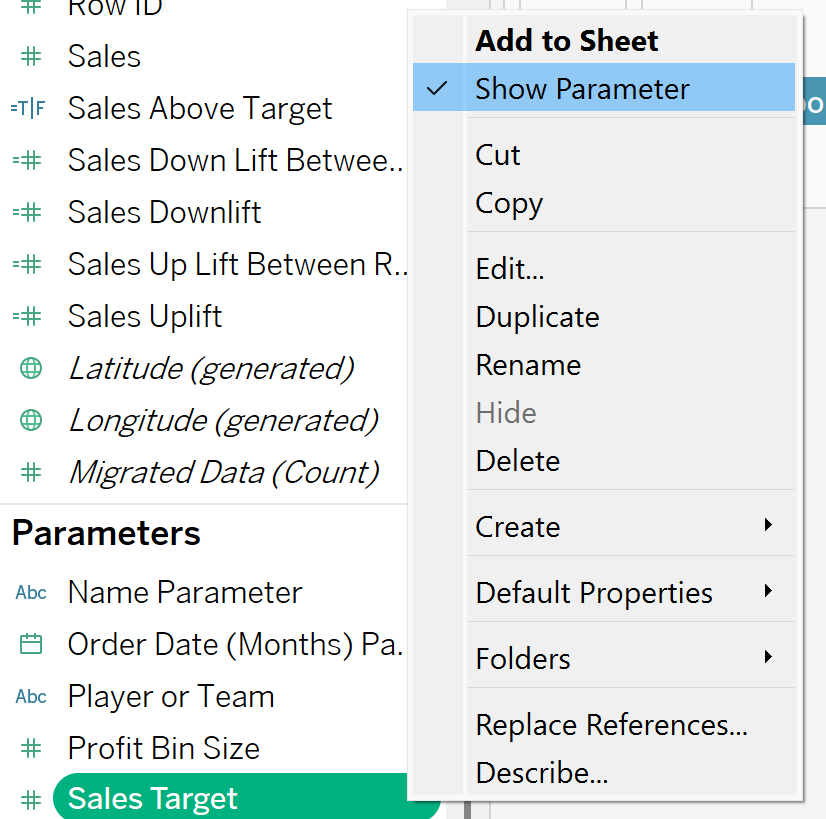Click the Abc icon beside Name Parameter
Screen dimensions: 826x819
(31, 593)
